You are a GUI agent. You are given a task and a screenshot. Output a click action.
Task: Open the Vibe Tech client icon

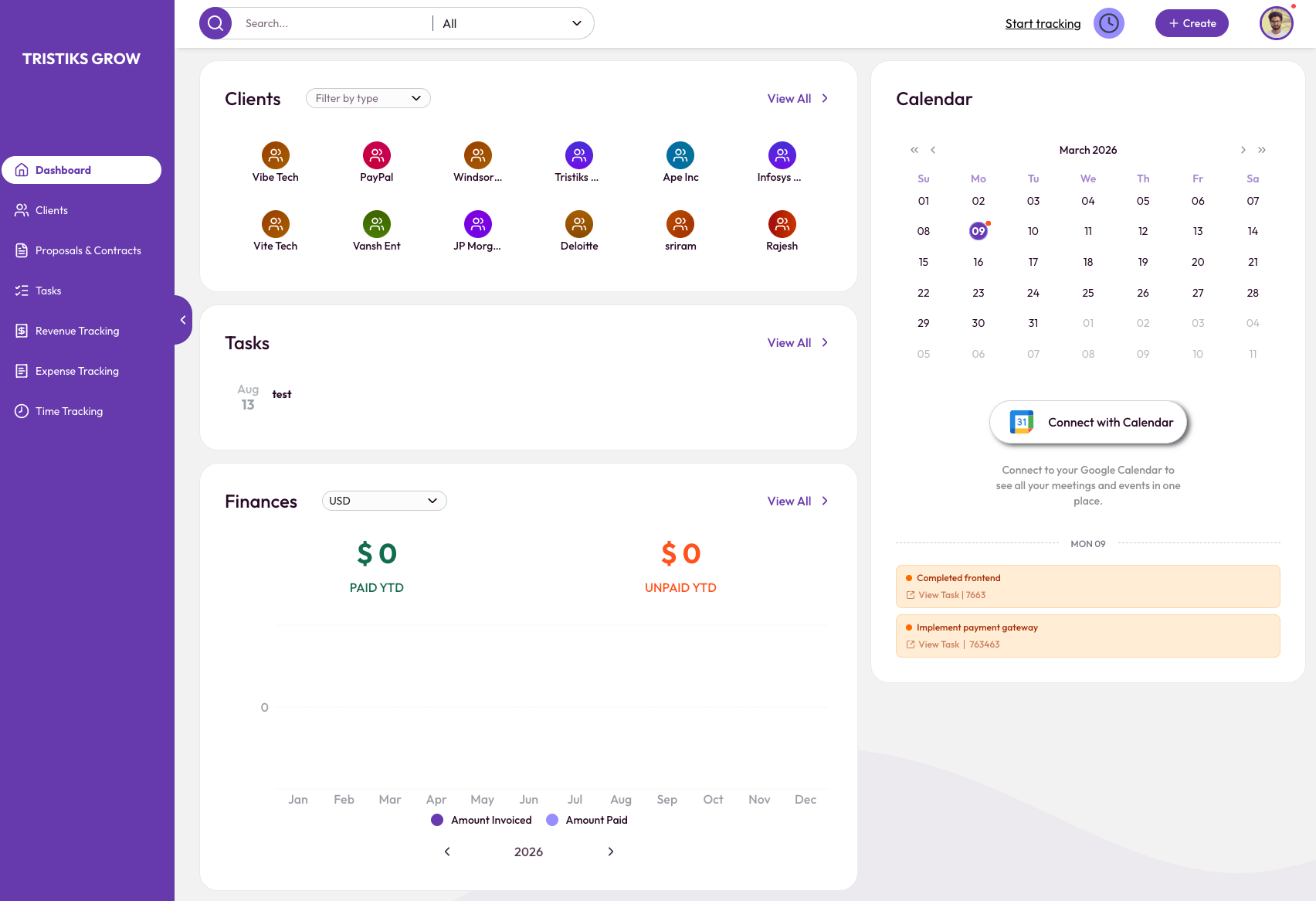(x=276, y=155)
